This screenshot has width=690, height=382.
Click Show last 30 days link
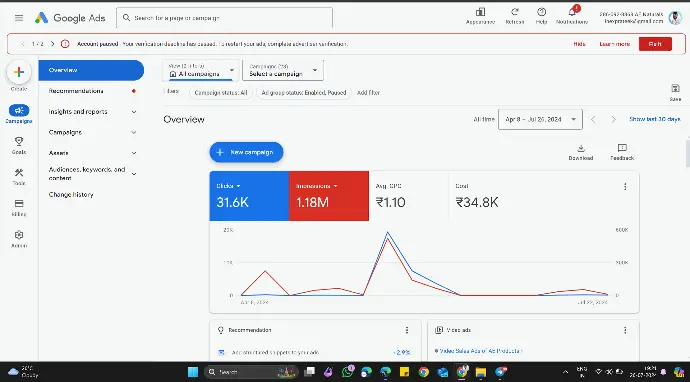[655, 119]
